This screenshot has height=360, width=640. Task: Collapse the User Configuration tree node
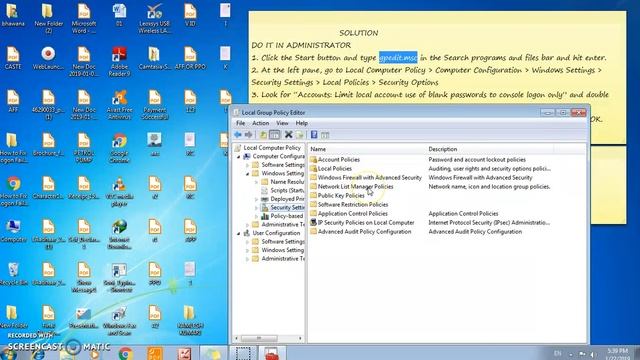[239, 233]
